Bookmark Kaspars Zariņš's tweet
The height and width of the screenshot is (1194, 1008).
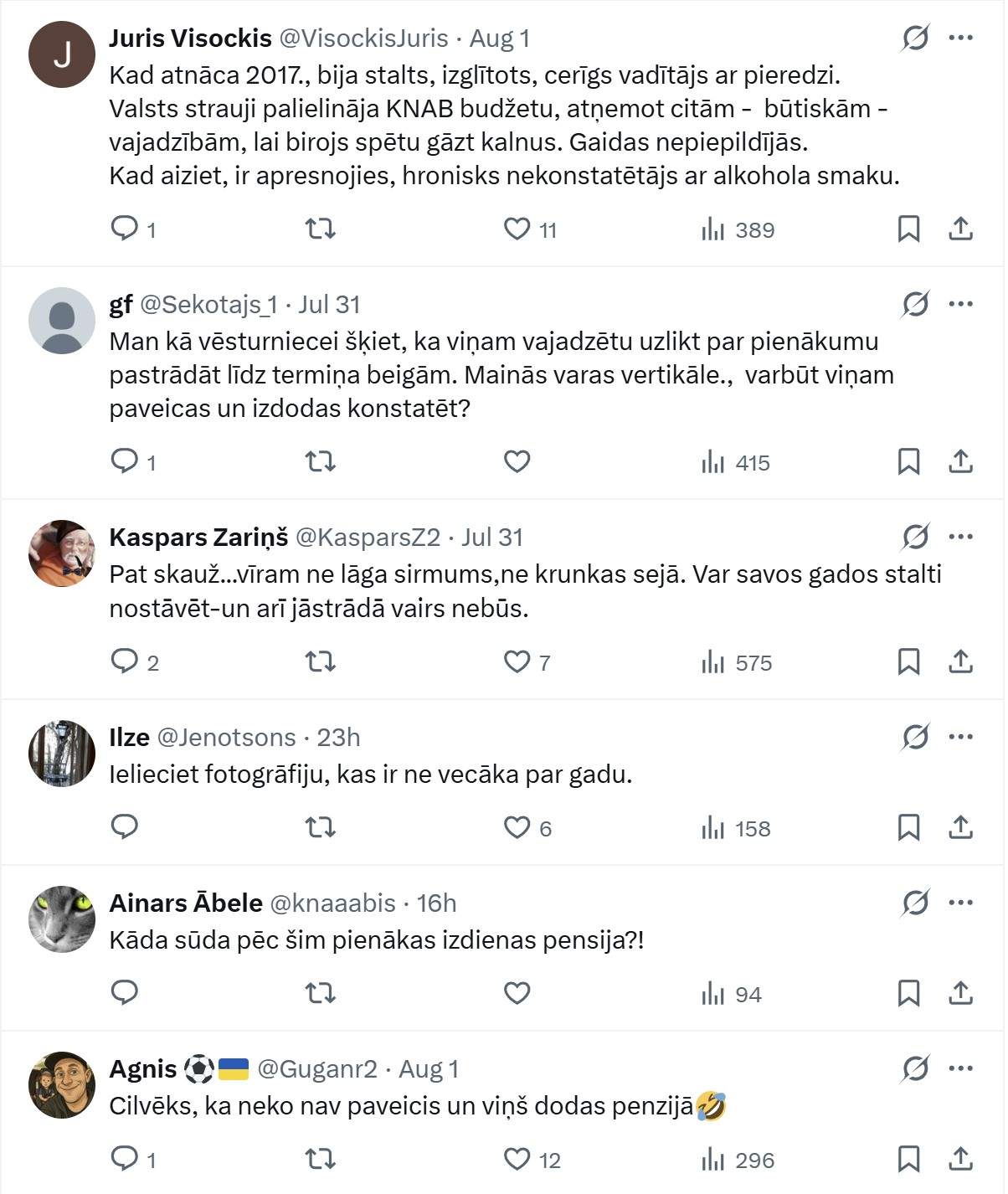(908, 661)
